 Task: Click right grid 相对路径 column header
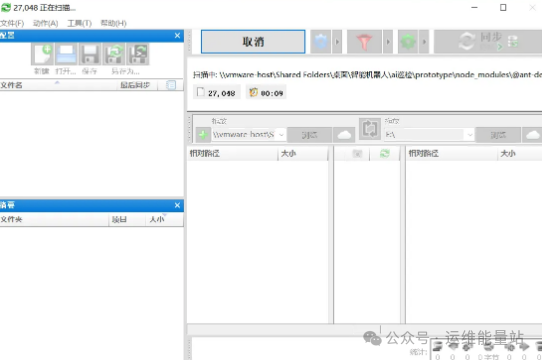pyautogui.click(x=451, y=154)
